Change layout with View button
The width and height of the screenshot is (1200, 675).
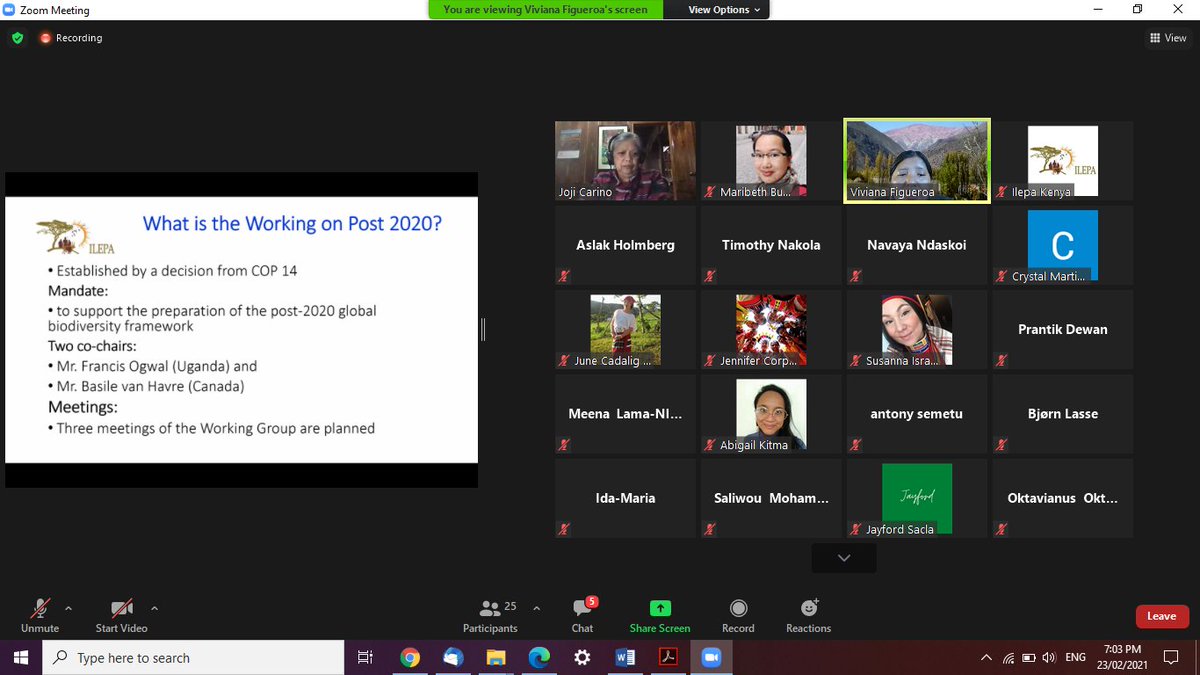click(x=1168, y=38)
